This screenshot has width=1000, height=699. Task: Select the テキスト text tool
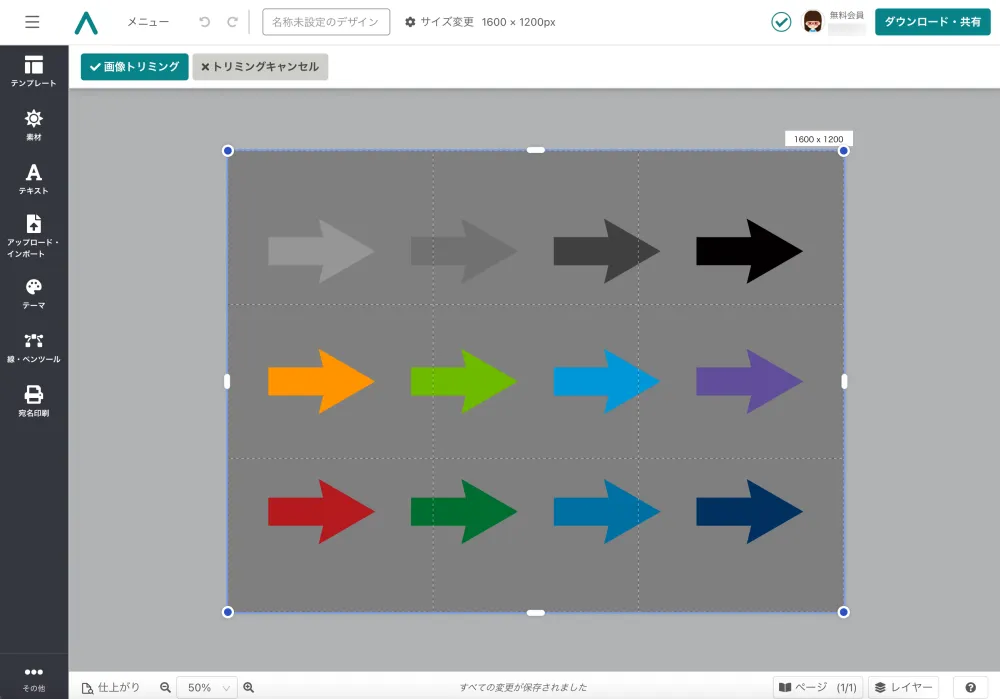[34, 178]
